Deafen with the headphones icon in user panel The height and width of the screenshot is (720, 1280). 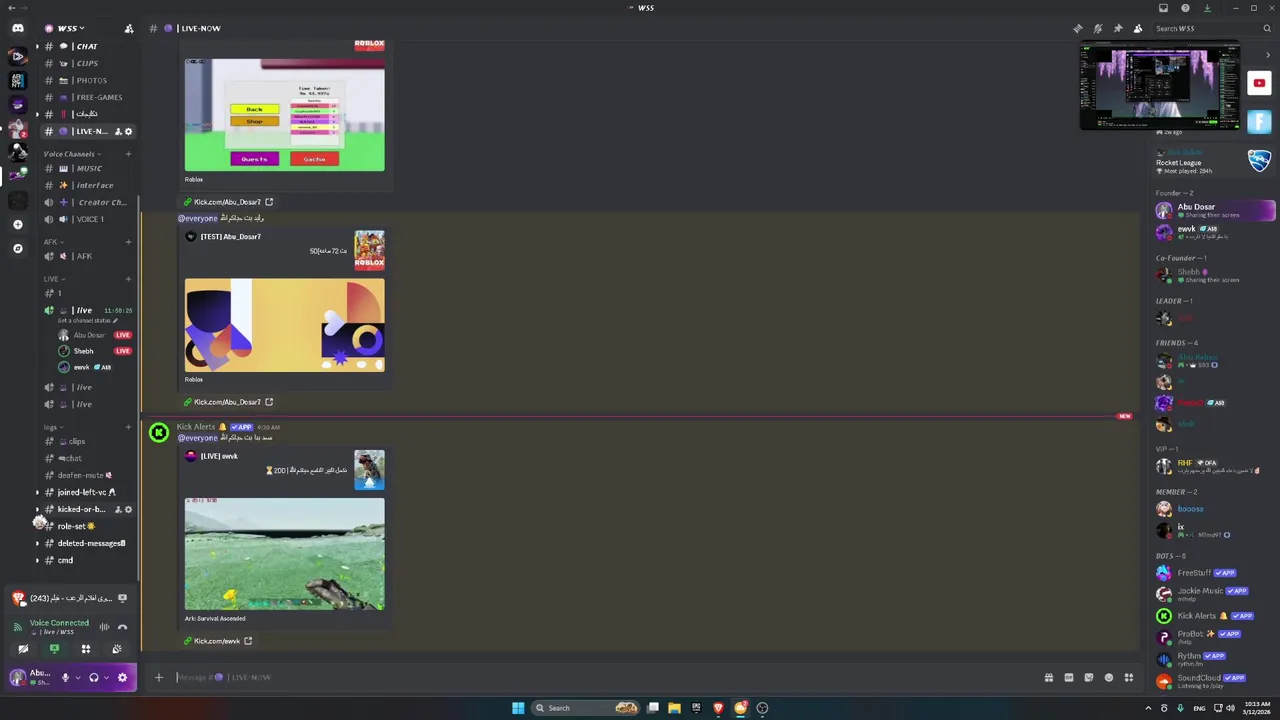(94, 678)
